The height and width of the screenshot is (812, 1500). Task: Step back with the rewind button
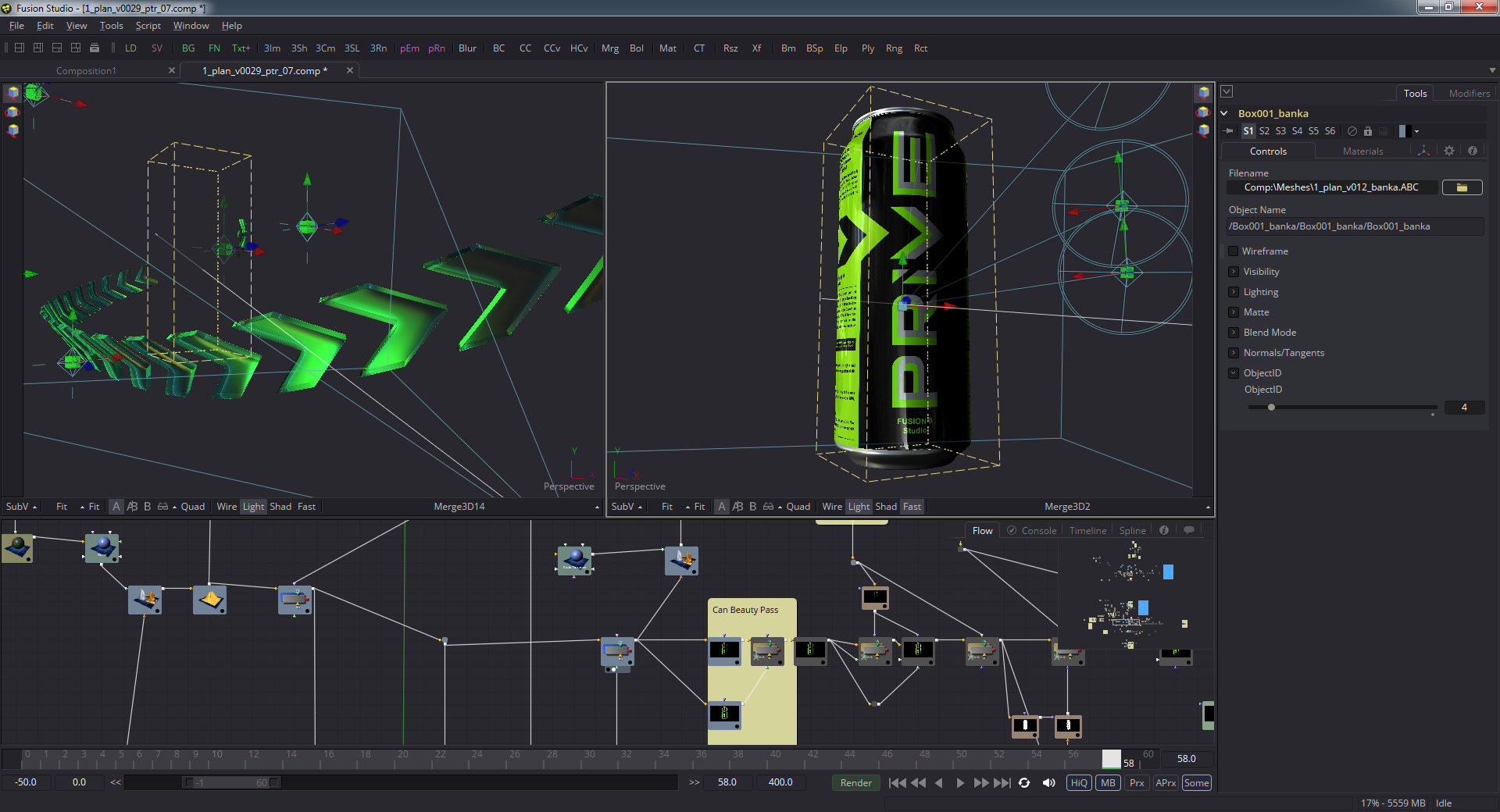(x=919, y=782)
